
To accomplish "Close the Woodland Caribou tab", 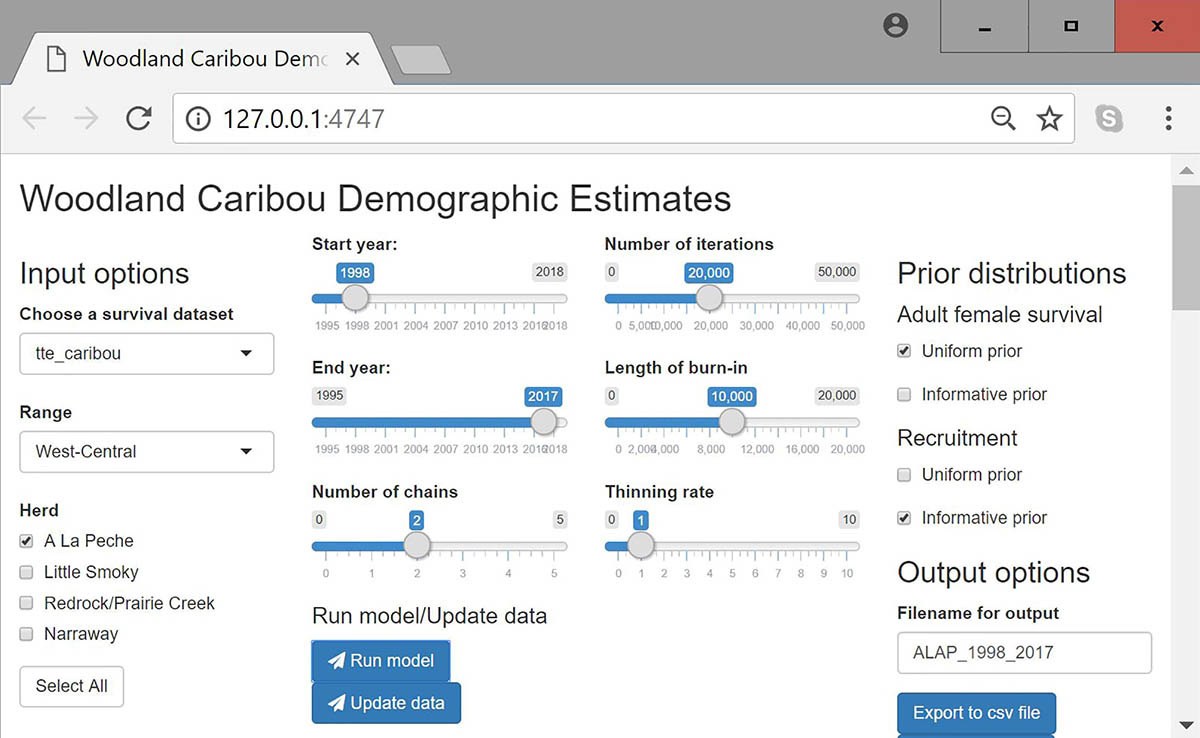I will coord(352,59).
